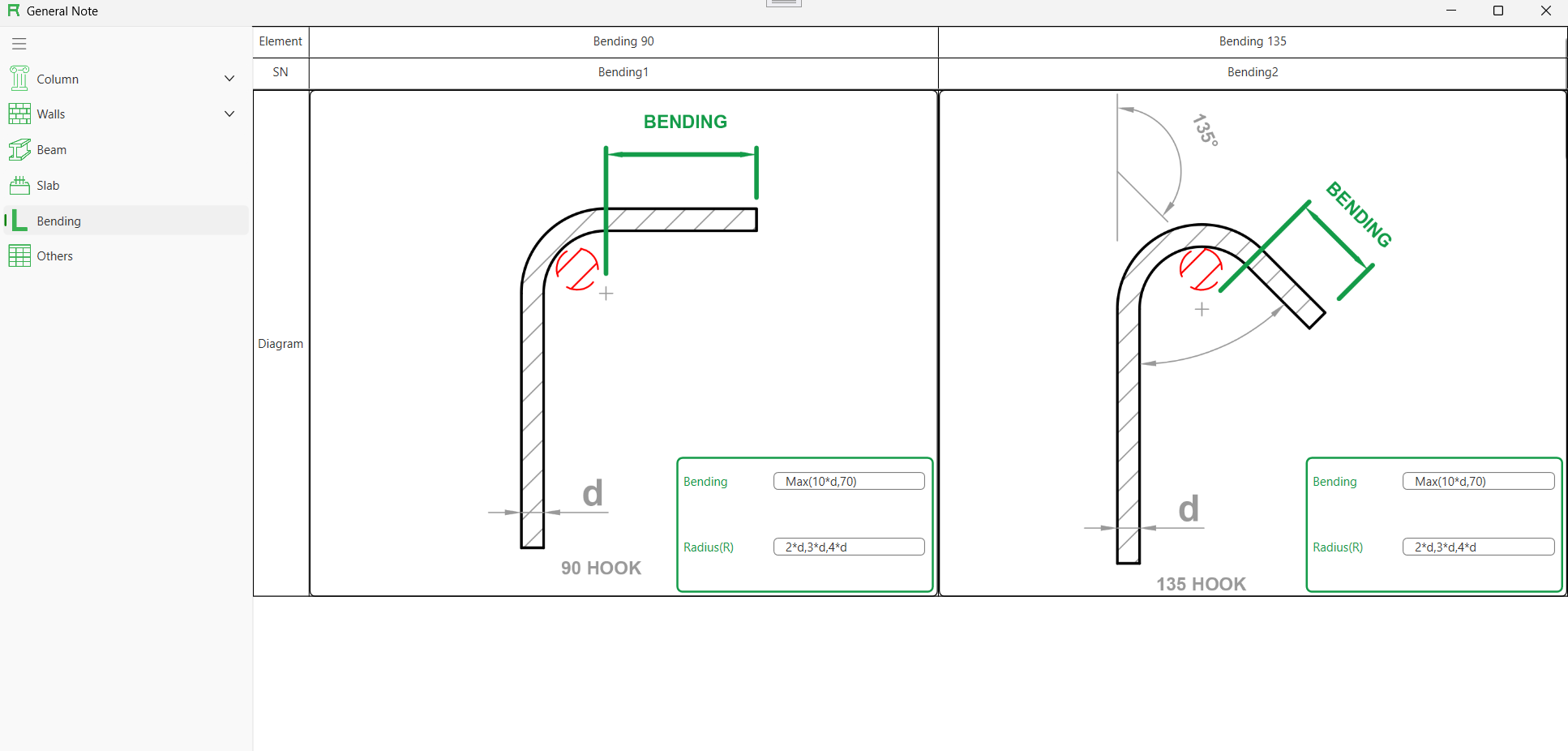
Task: Click the Beam icon in sidebar
Action: point(19,150)
